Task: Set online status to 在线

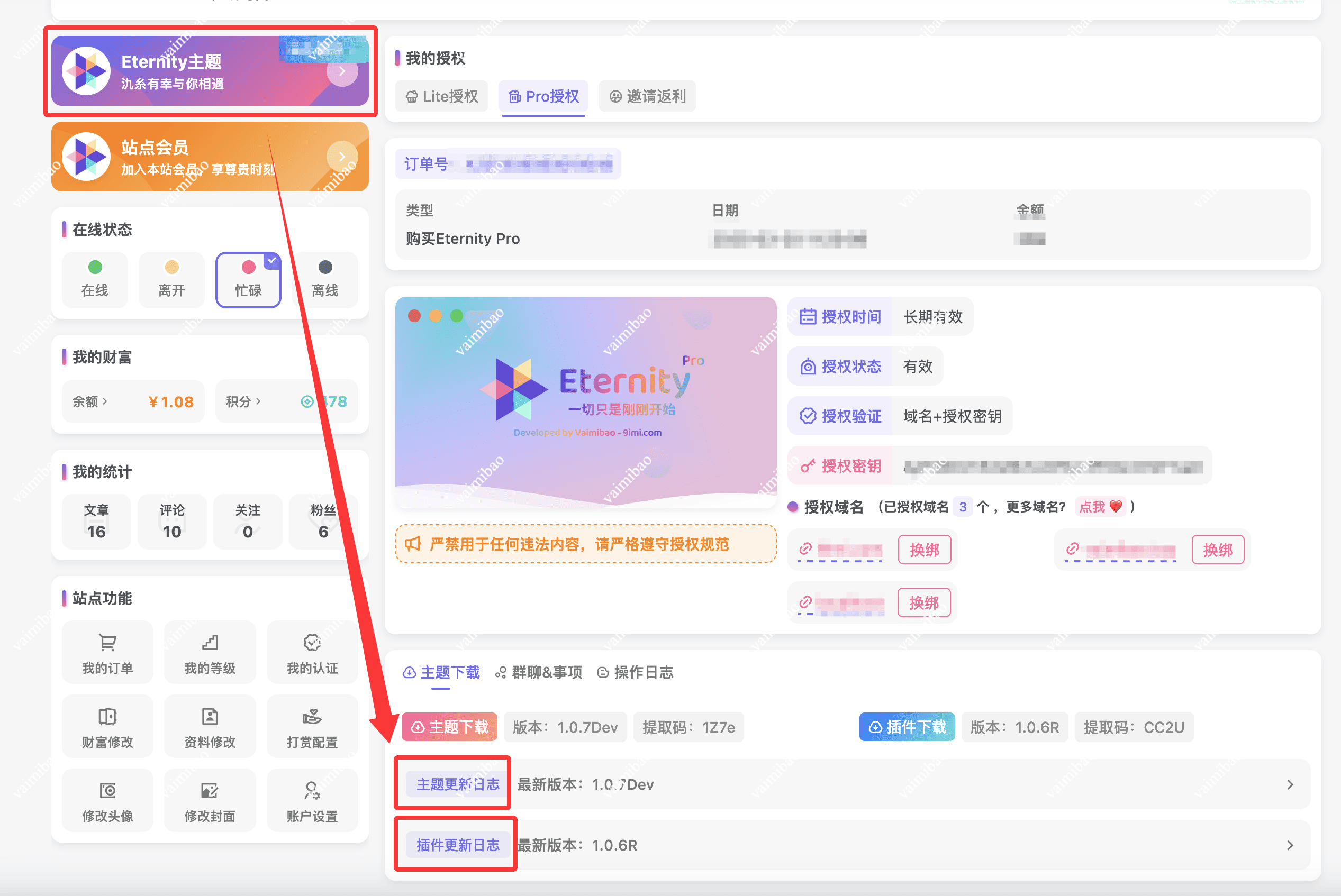Action: click(x=95, y=279)
